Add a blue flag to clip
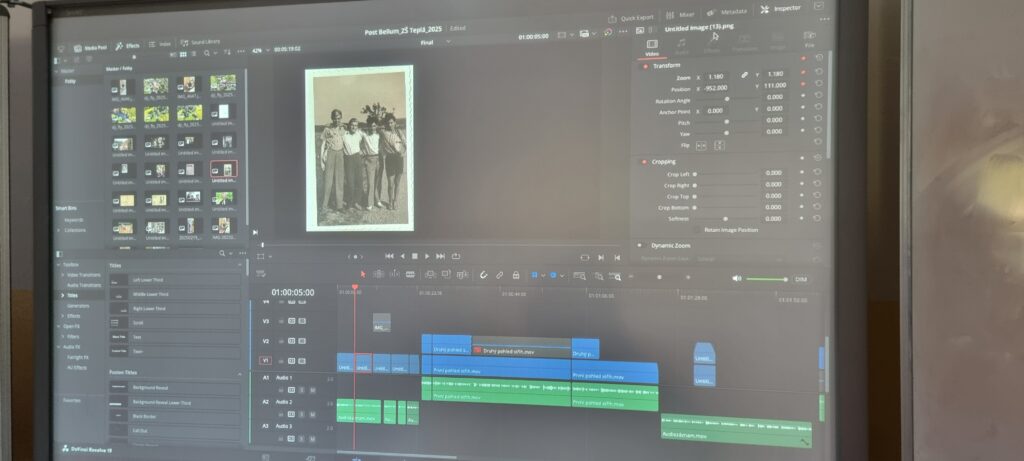Screen dimensions: 1024x461 (534, 275)
